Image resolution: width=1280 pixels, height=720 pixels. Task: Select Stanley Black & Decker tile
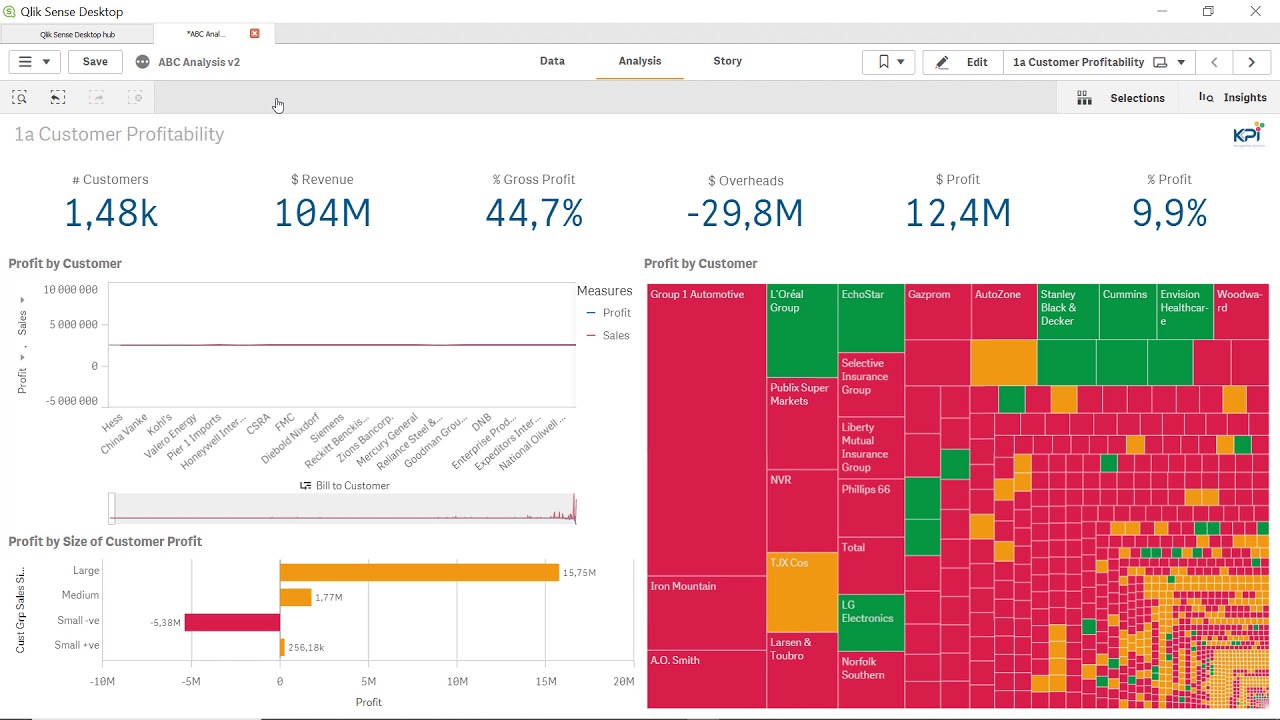coord(1067,312)
